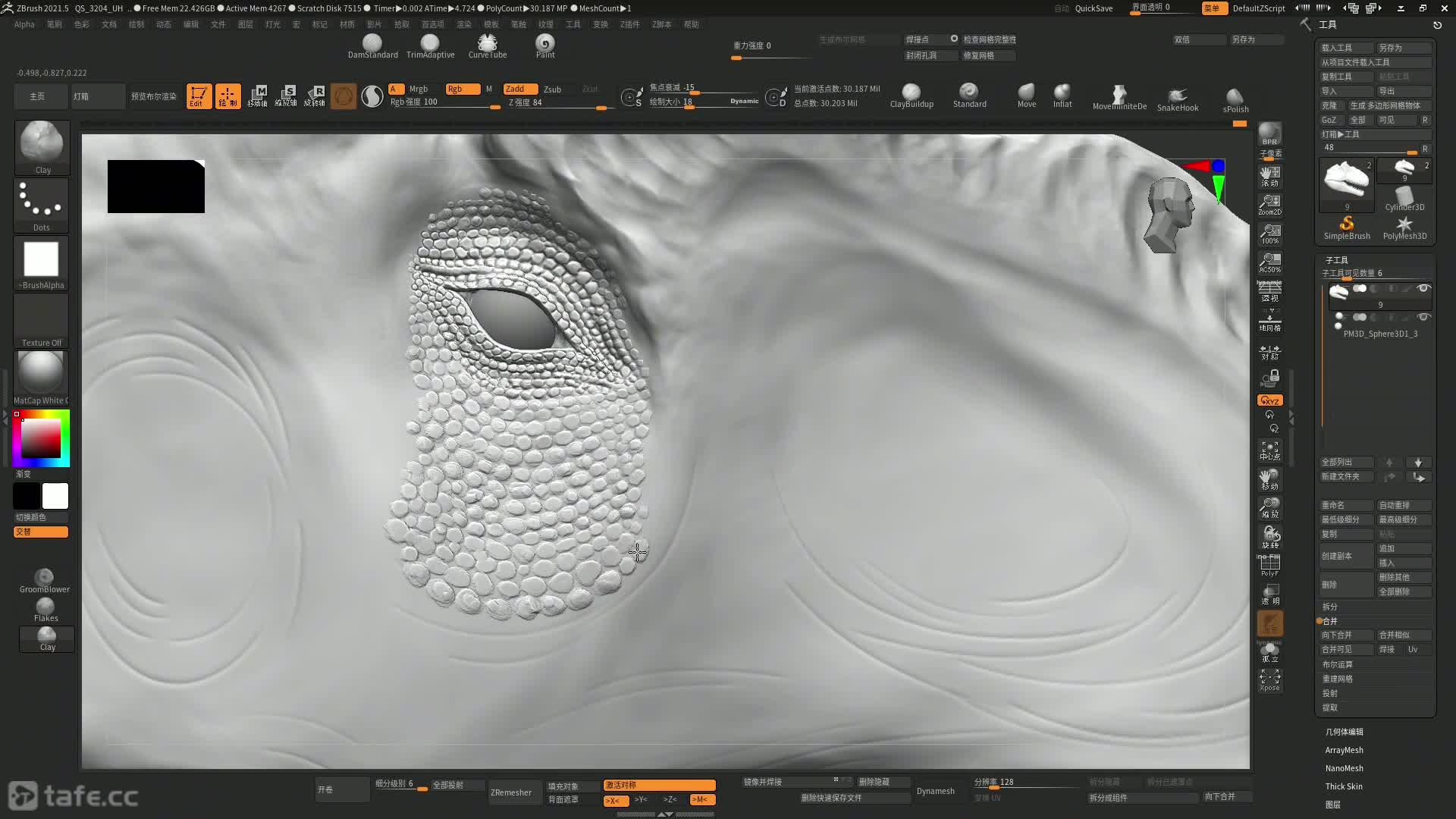
Task: Pick the ClayBuildup brush
Action: point(912,96)
